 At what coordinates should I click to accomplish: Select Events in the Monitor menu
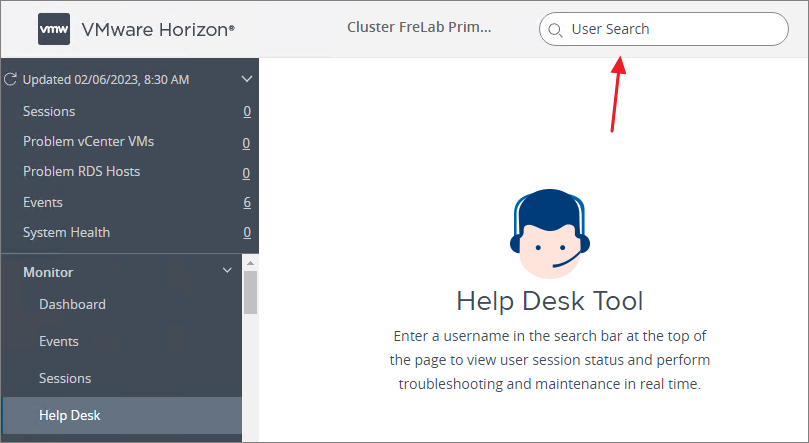pos(59,341)
